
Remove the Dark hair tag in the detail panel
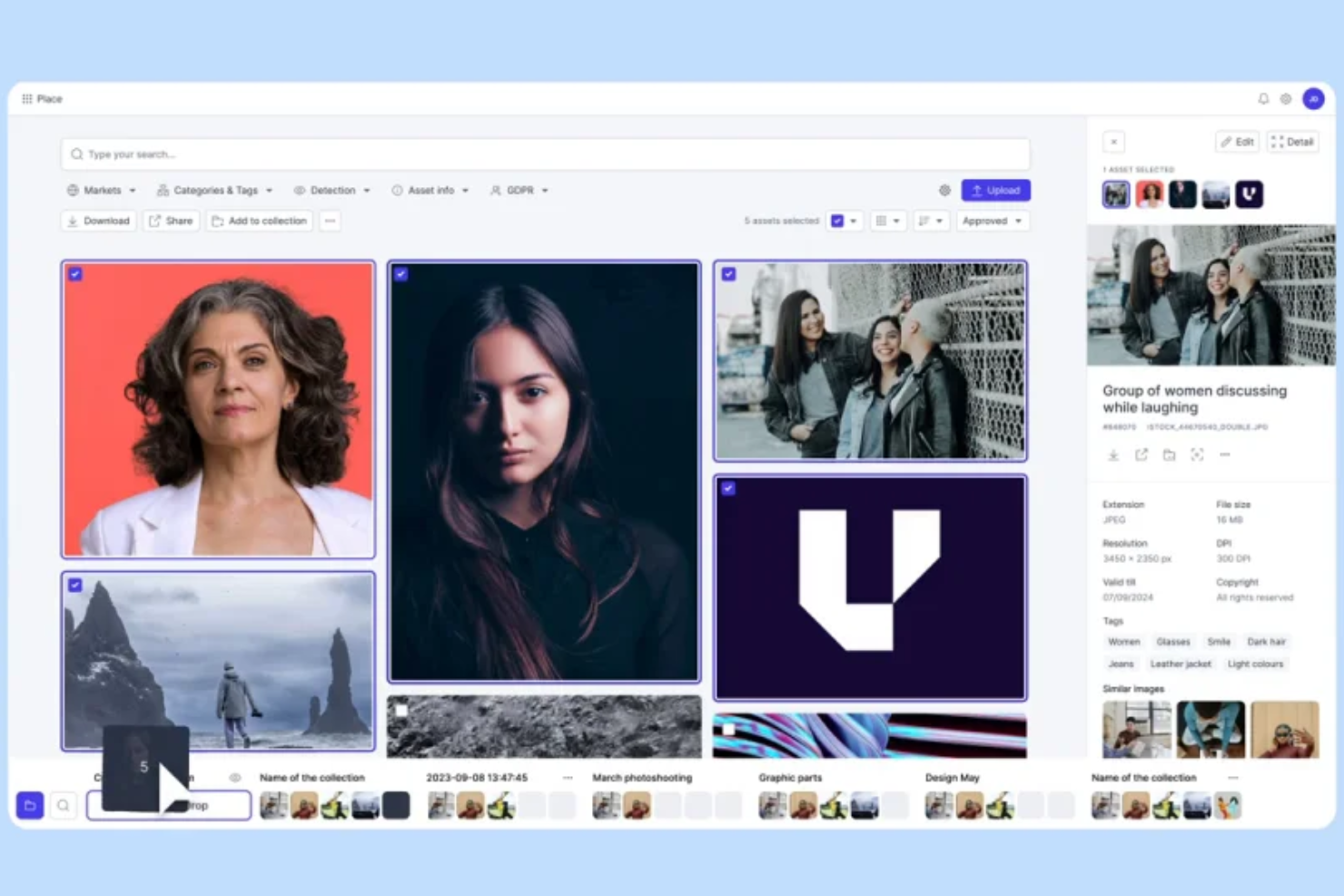(x=1266, y=642)
